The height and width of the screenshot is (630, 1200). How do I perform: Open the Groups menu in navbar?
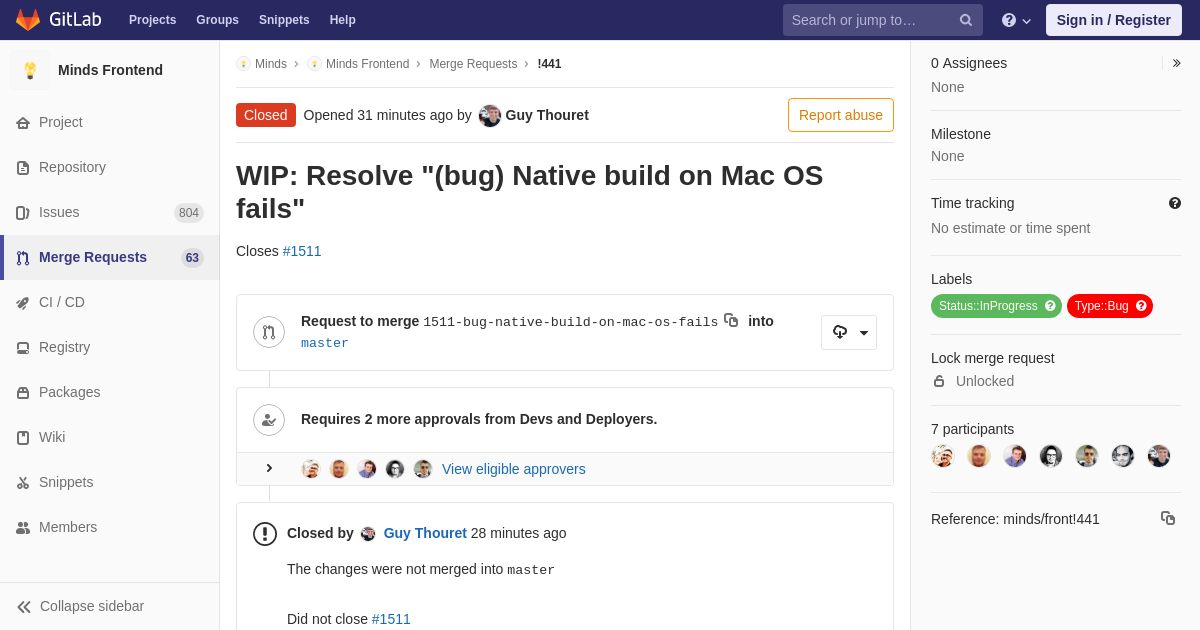tap(217, 20)
